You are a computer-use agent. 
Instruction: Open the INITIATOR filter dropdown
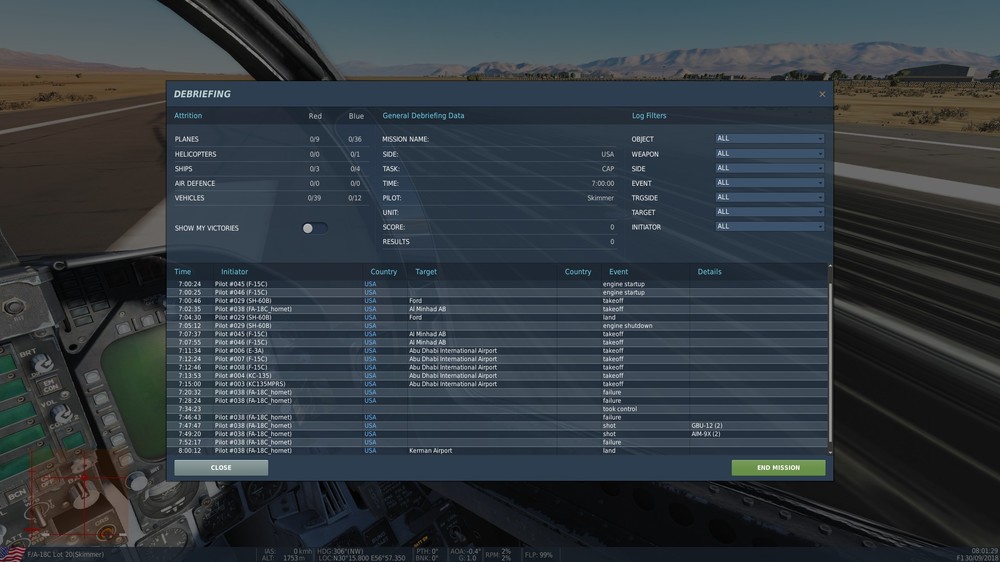[769, 226]
